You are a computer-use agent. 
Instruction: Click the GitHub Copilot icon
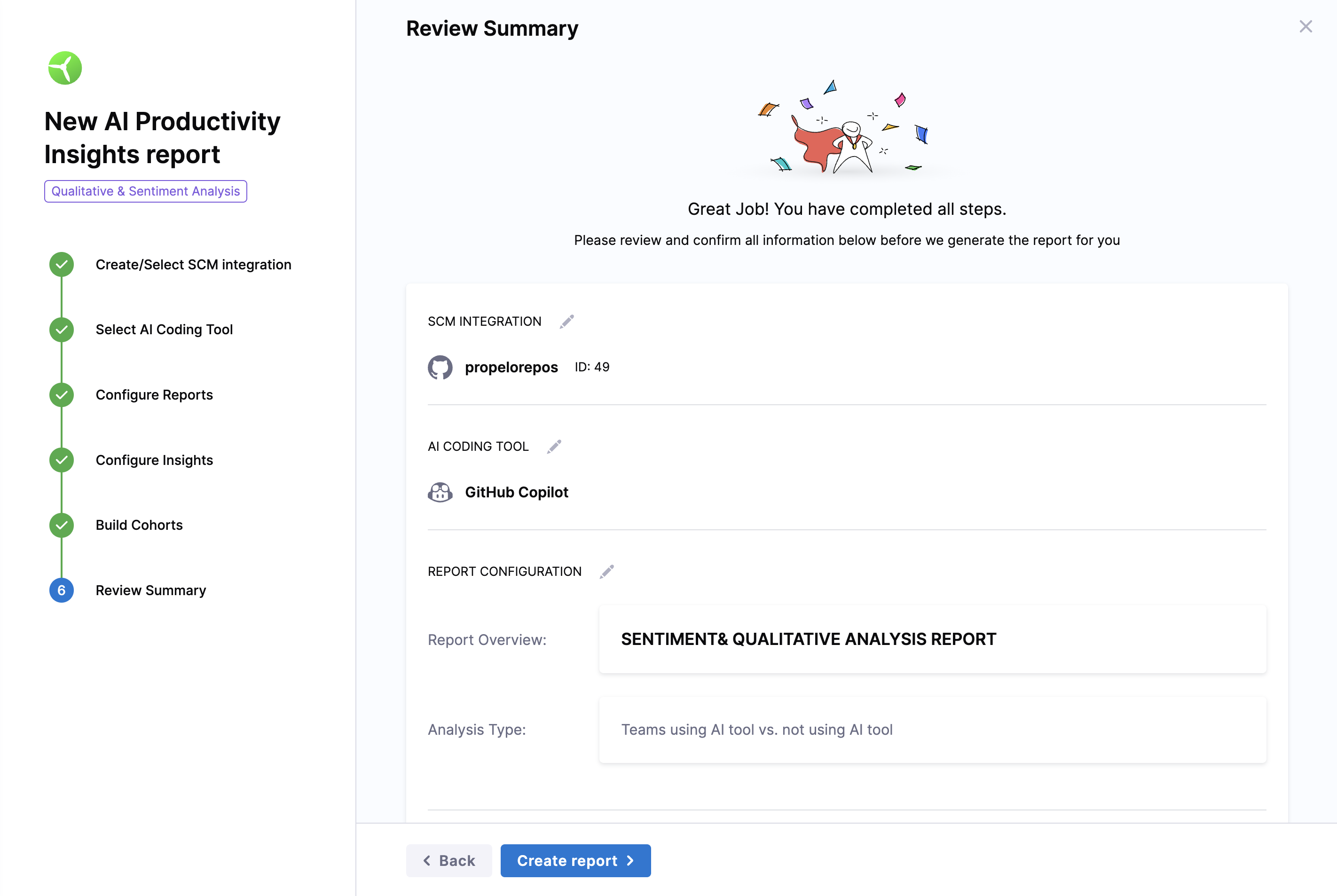440,492
